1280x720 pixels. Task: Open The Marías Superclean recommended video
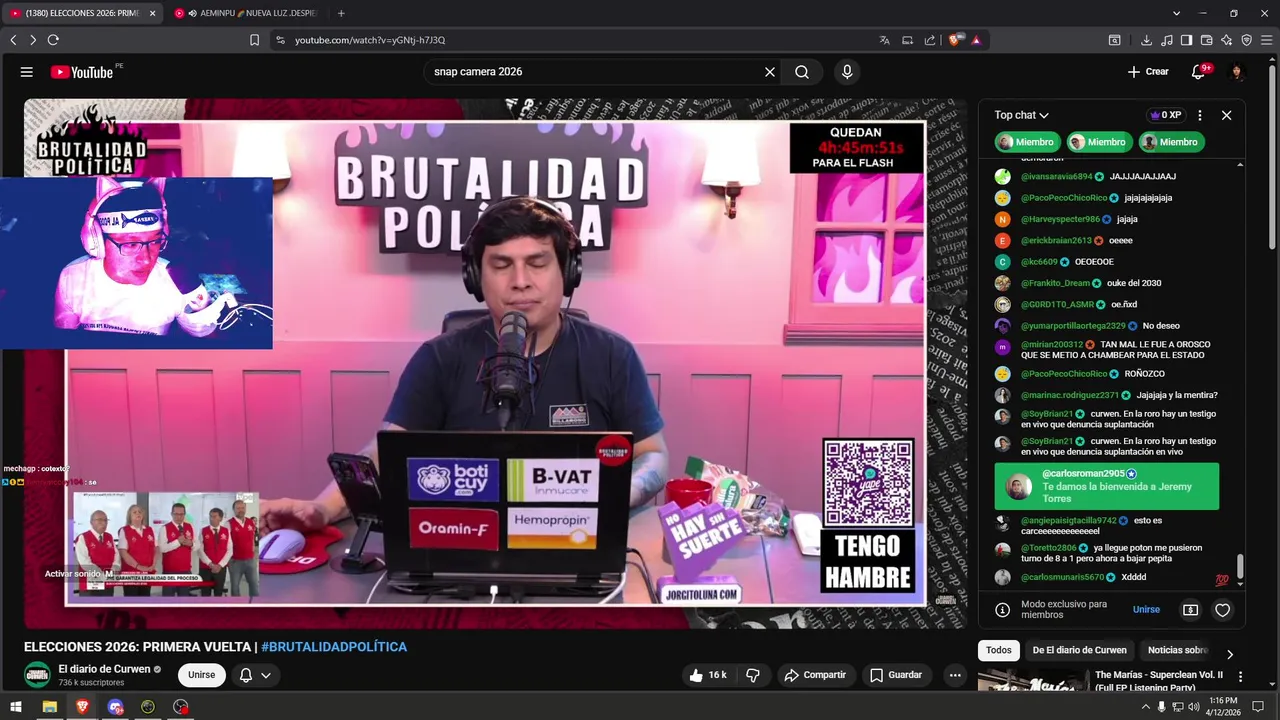pyautogui.click(x=1110, y=682)
